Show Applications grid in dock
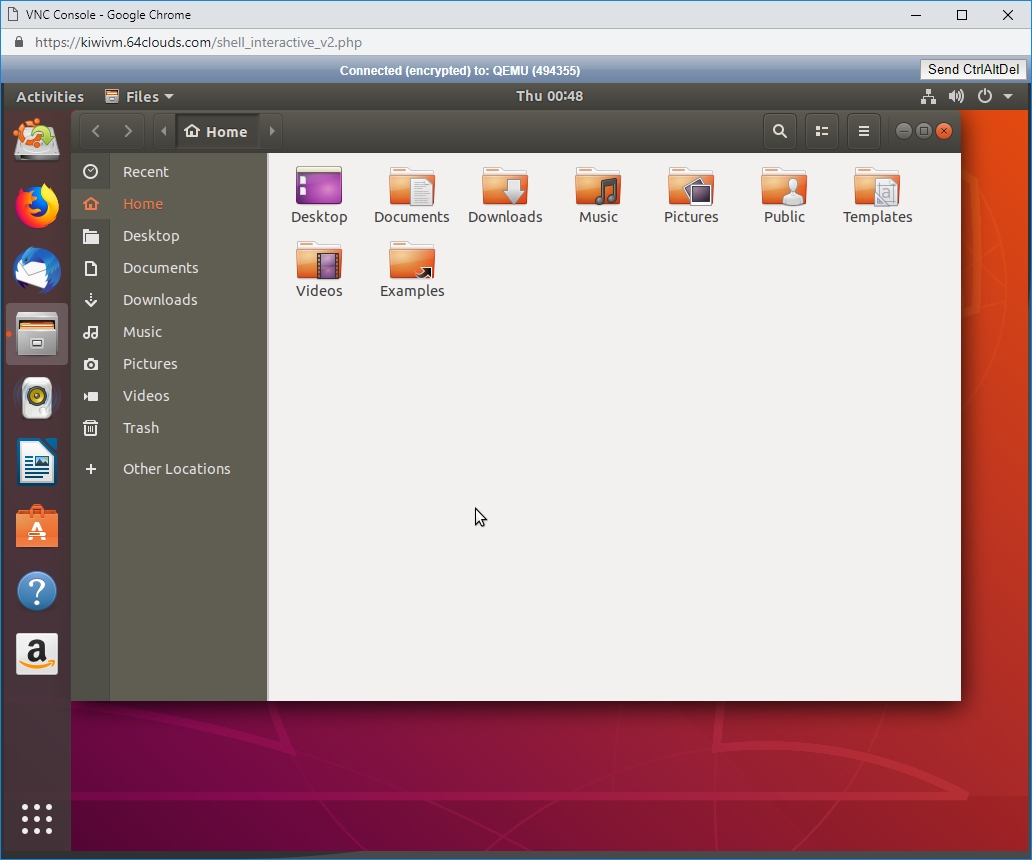The image size is (1032, 860). [x=37, y=818]
